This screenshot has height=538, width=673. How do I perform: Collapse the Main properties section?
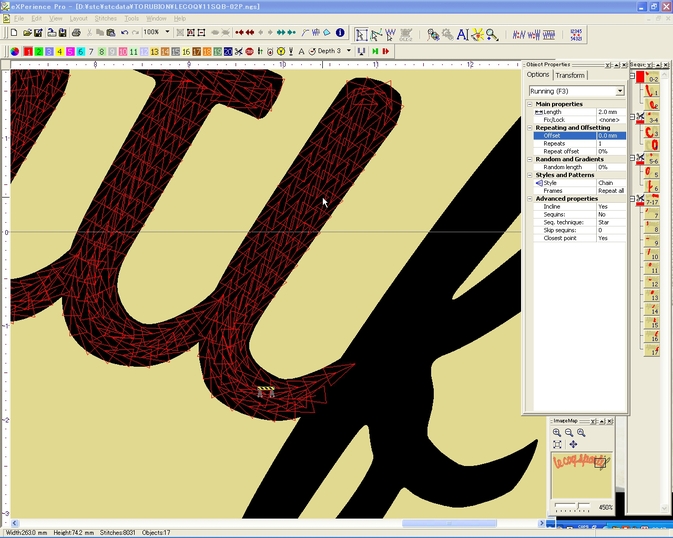530,104
